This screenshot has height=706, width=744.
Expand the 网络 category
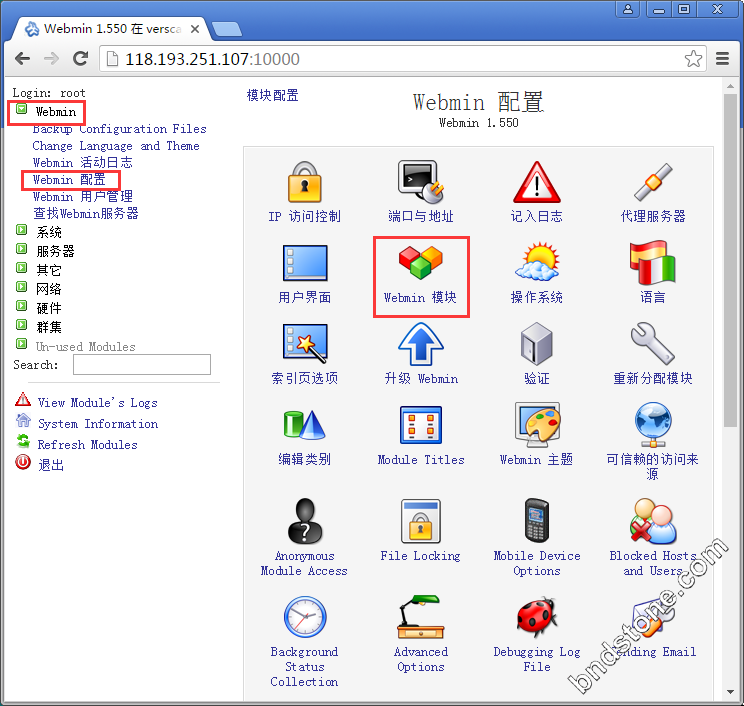21,287
